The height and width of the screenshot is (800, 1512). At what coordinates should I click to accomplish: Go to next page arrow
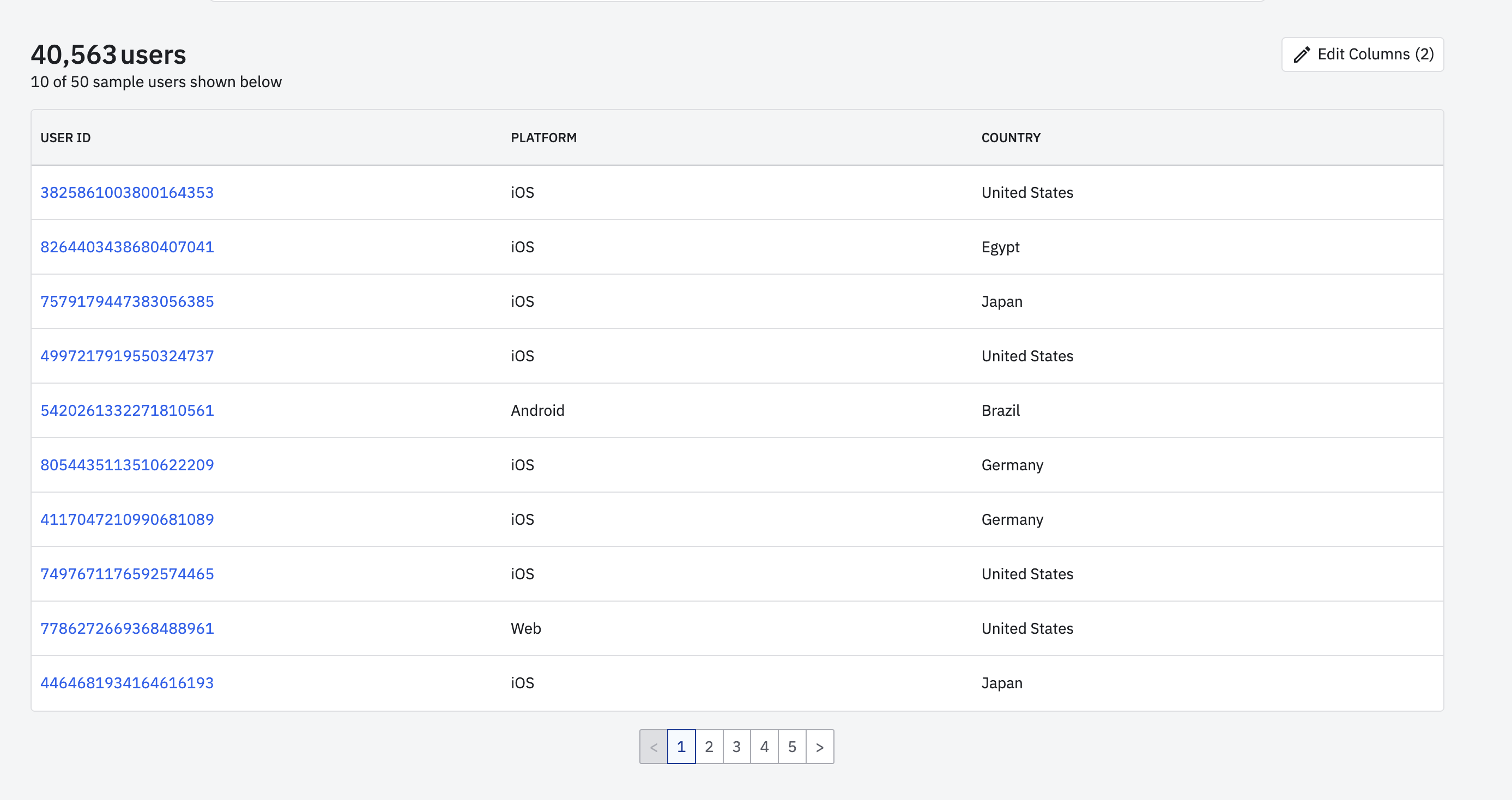point(819,747)
